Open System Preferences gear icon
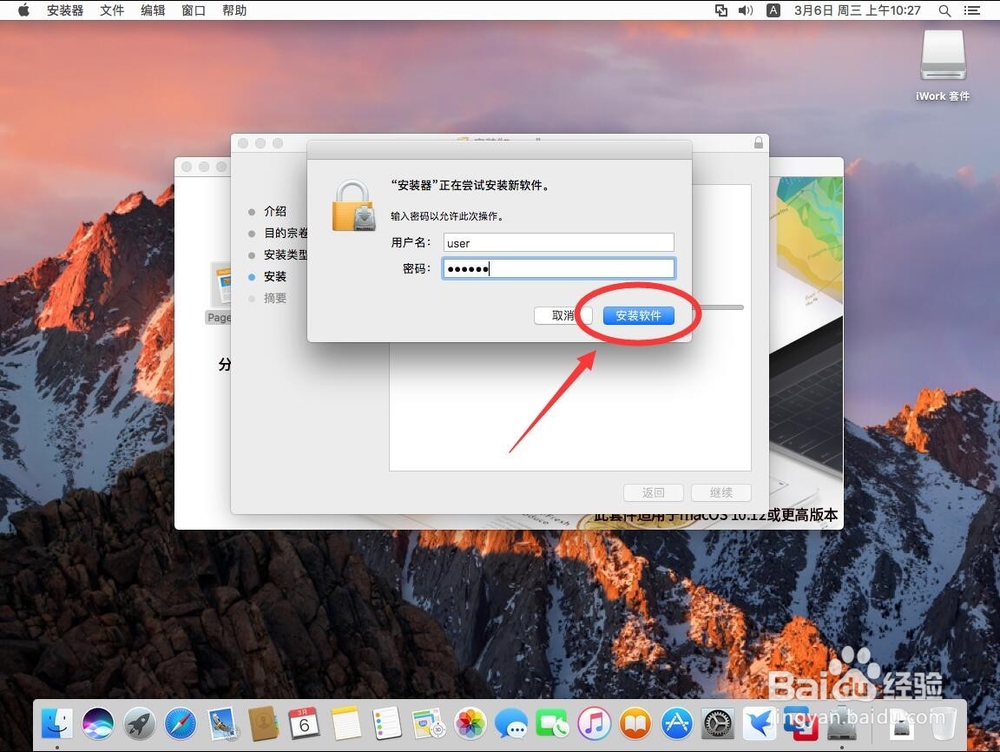 point(718,723)
